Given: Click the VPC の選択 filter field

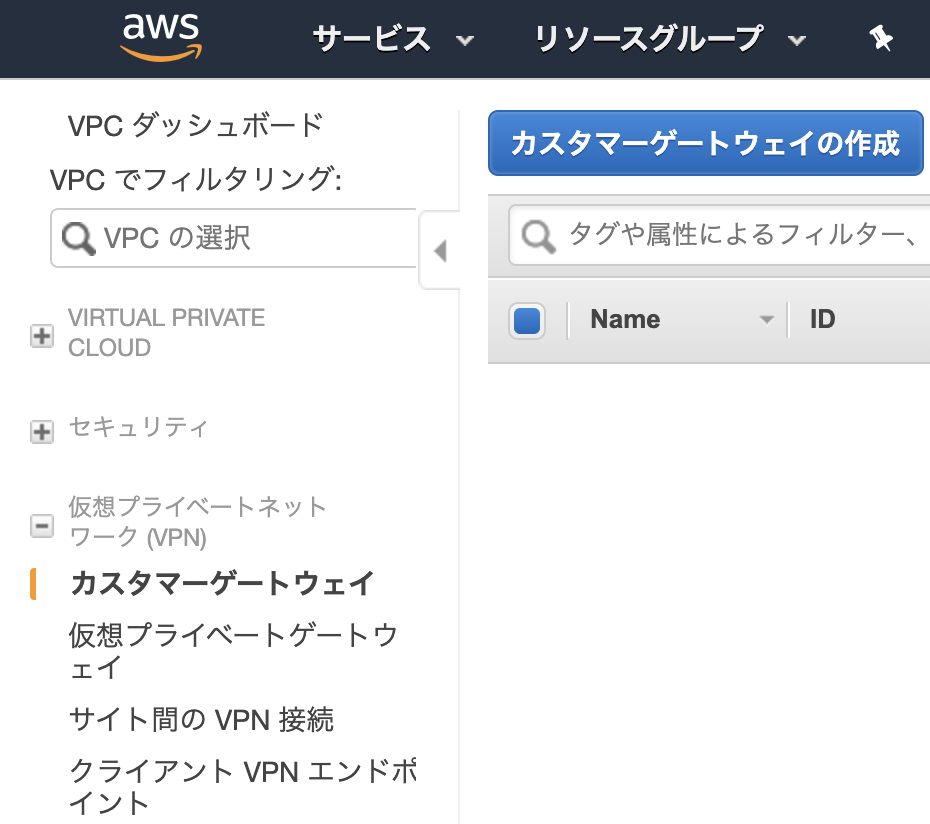Looking at the screenshot, I should tap(234, 238).
